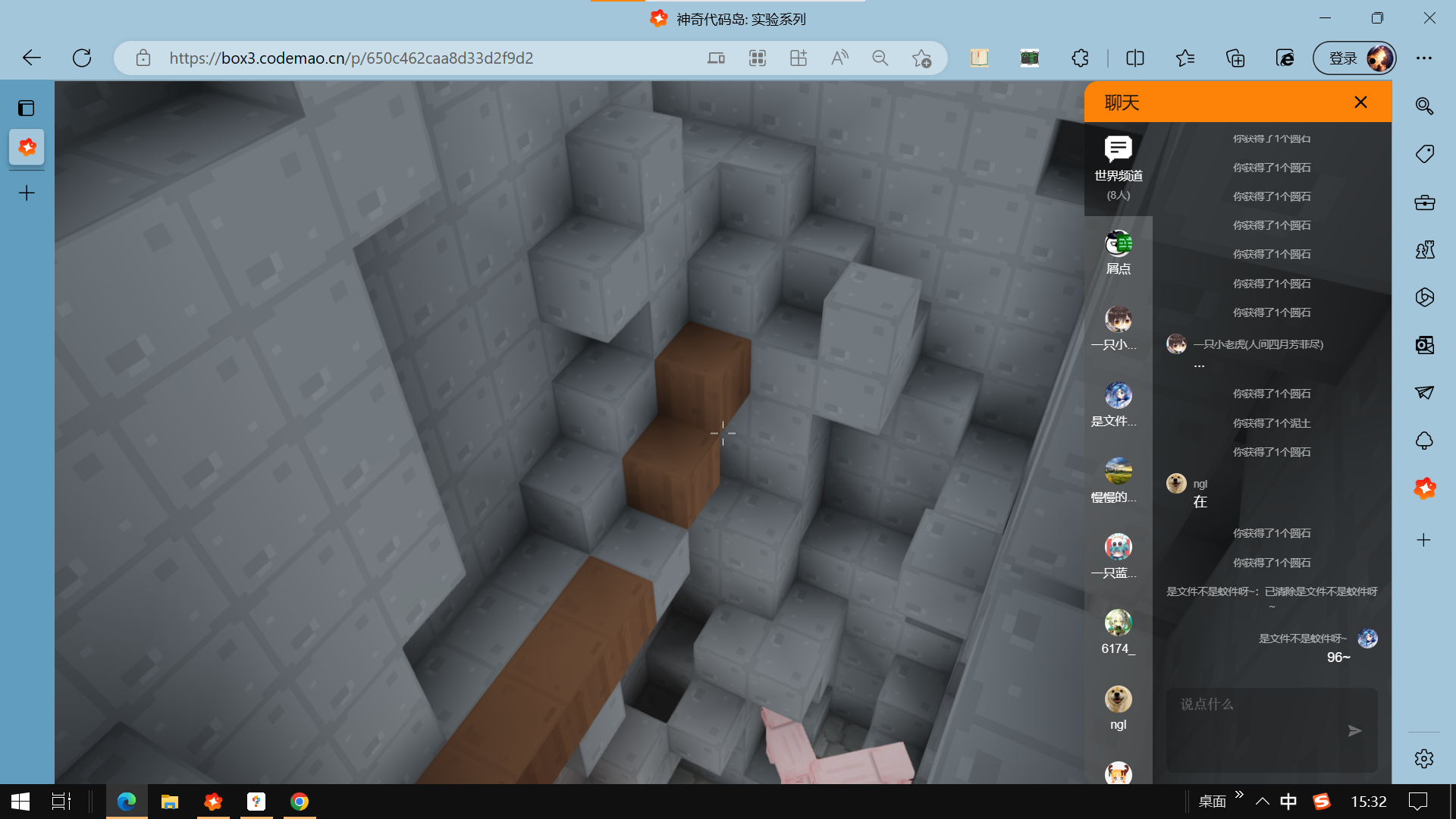Screen dimensions: 1456x819
Task: Show hidden system tray icons
Action: point(1263,802)
